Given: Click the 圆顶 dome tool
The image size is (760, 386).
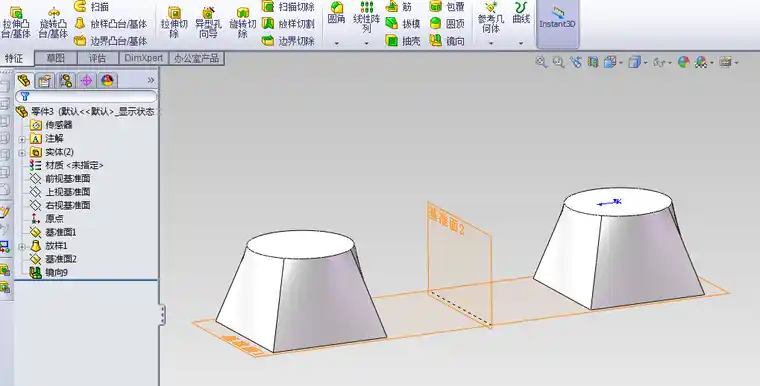Looking at the screenshot, I should coord(447,24).
